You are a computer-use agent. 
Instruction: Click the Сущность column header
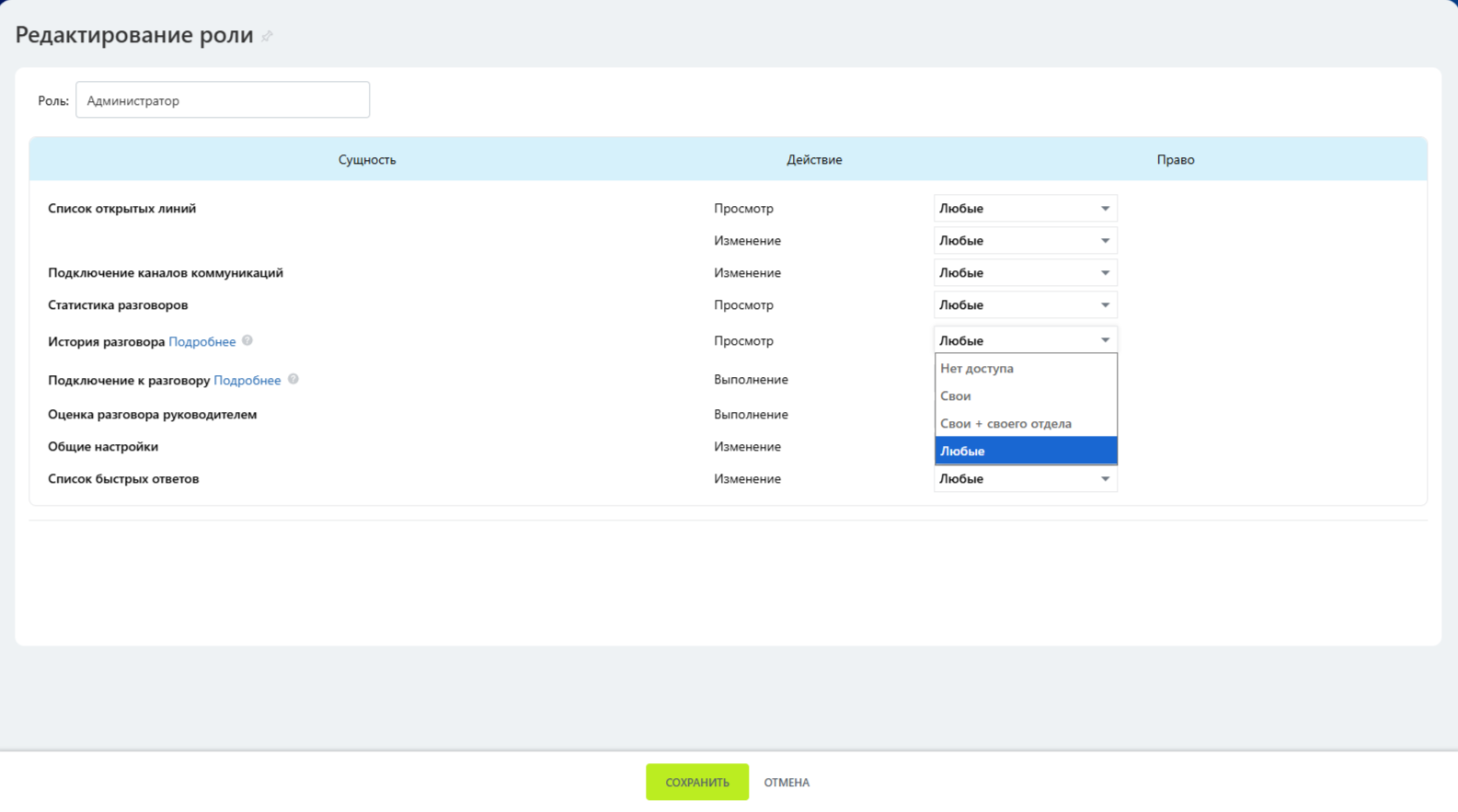[367, 160]
